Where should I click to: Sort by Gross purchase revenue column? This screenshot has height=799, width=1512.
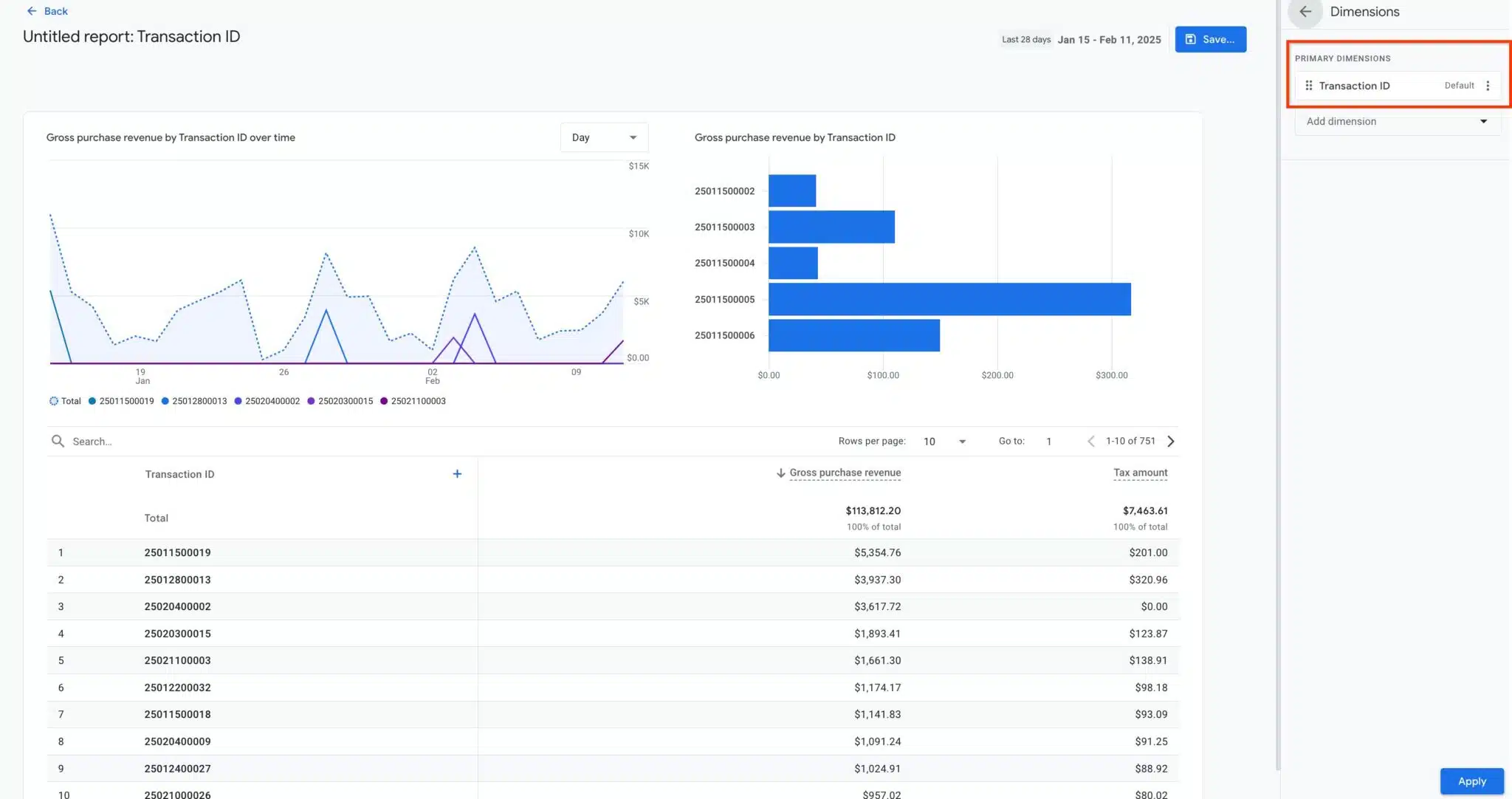845,473
